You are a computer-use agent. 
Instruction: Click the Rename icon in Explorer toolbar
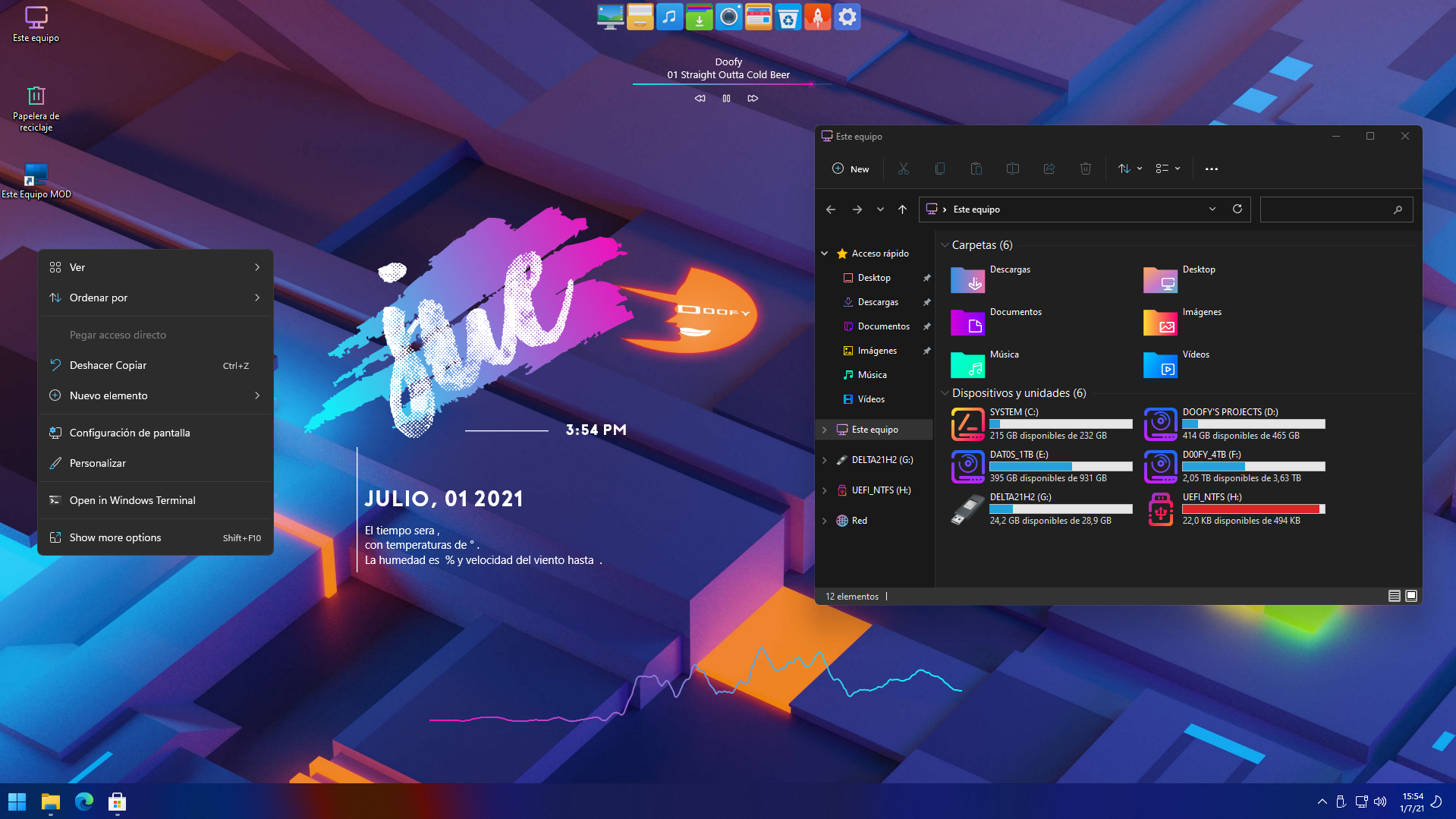[x=1012, y=169]
